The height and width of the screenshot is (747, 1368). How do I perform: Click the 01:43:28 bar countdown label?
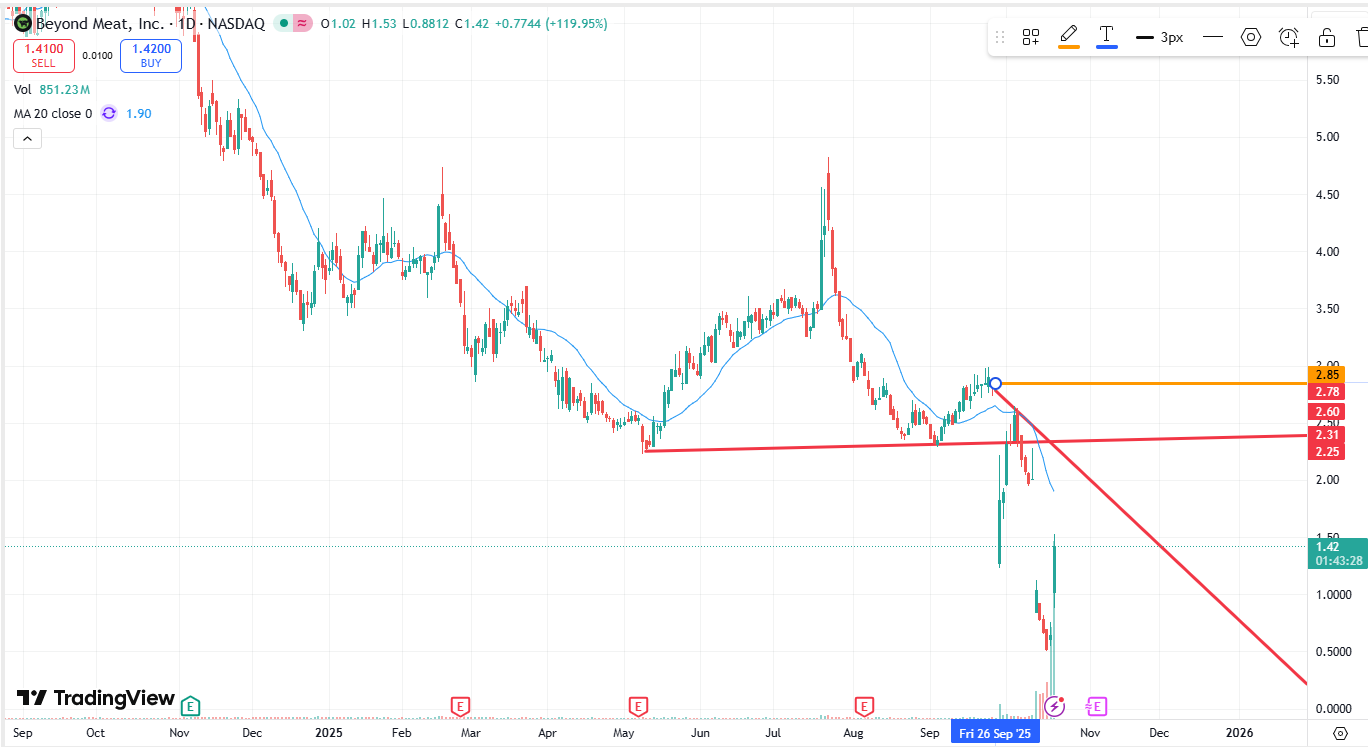click(x=1338, y=561)
